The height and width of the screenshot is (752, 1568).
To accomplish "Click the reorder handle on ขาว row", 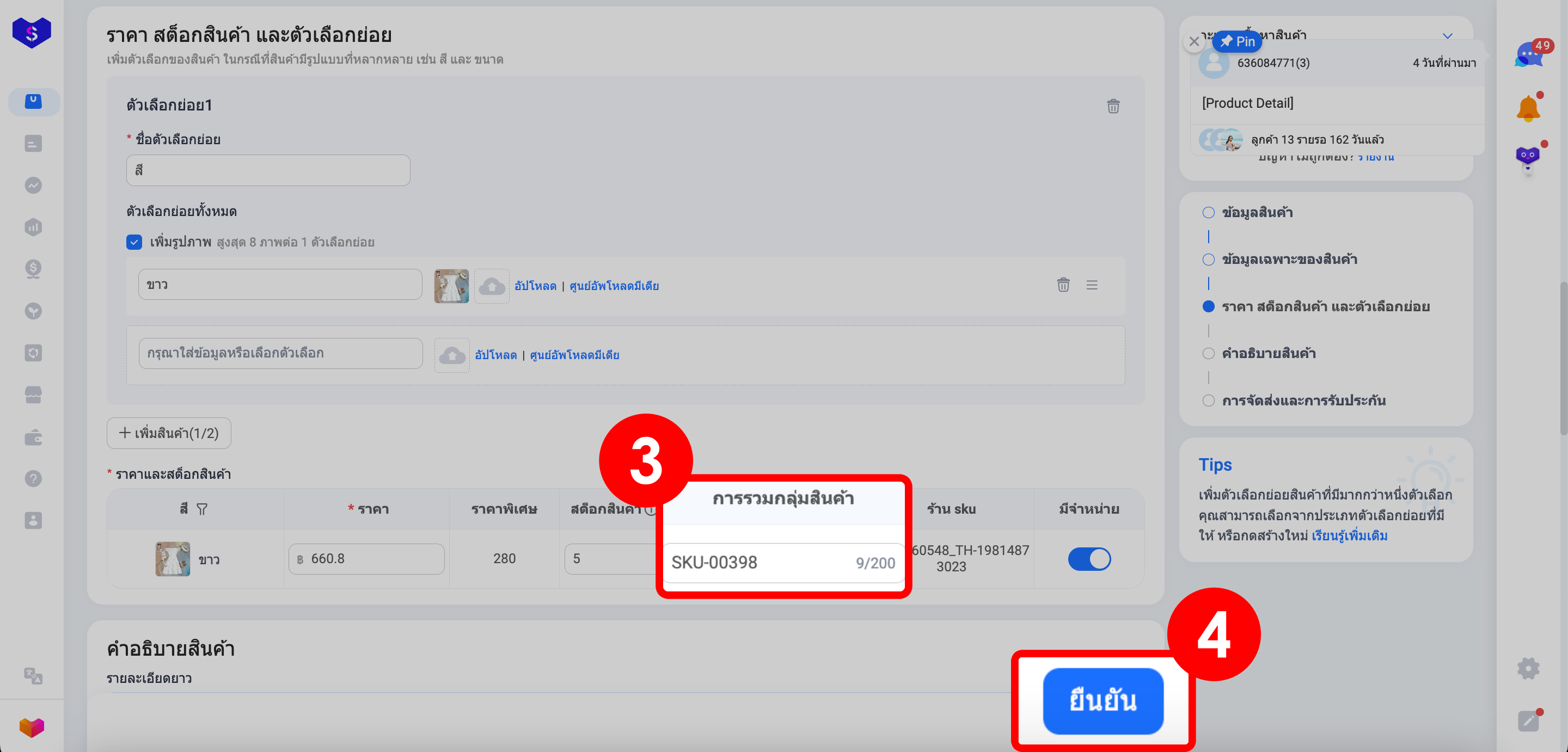I will [x=1092, y=285].
